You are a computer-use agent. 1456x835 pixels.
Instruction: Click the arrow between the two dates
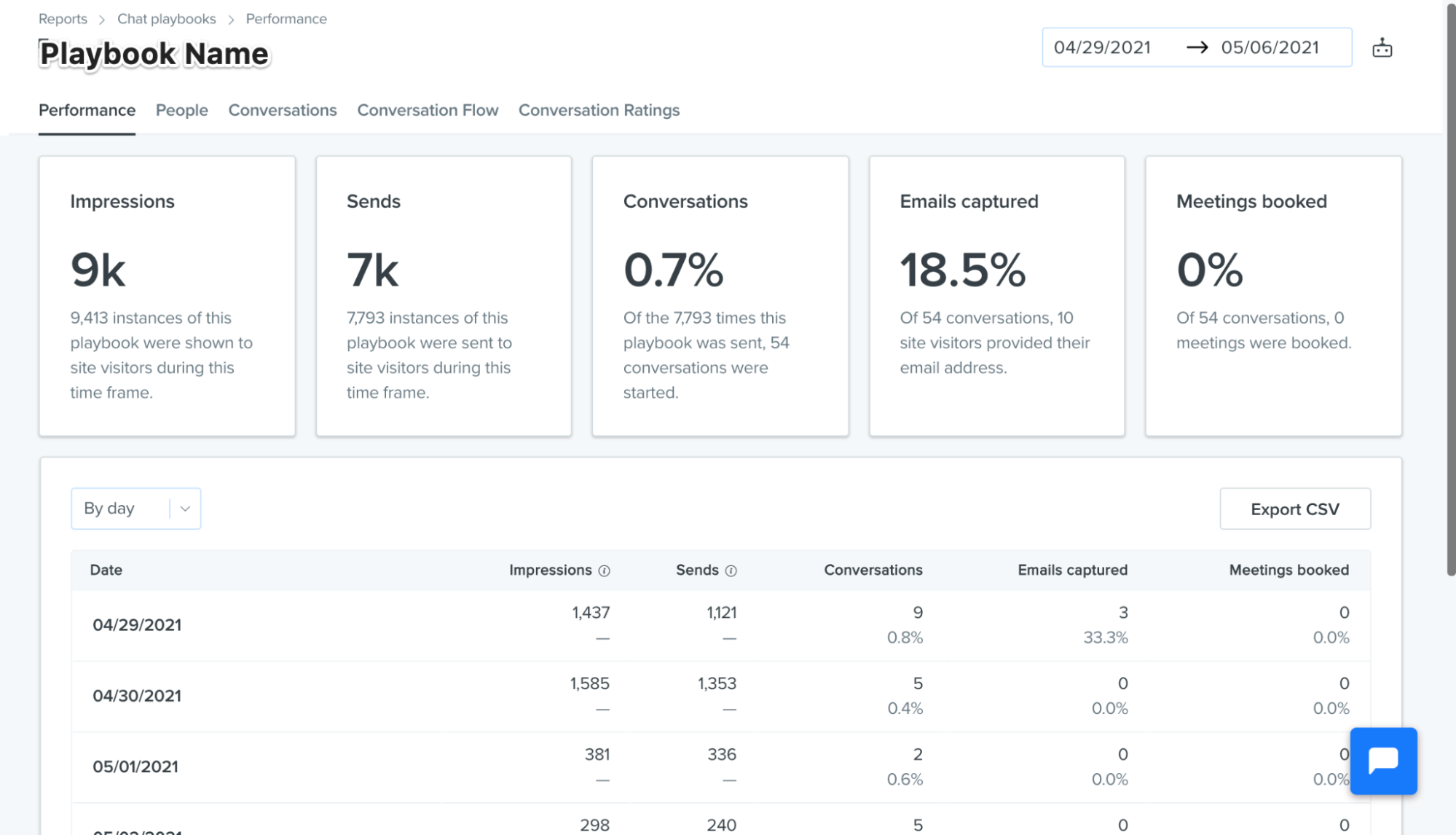[x=1197, y=47]
